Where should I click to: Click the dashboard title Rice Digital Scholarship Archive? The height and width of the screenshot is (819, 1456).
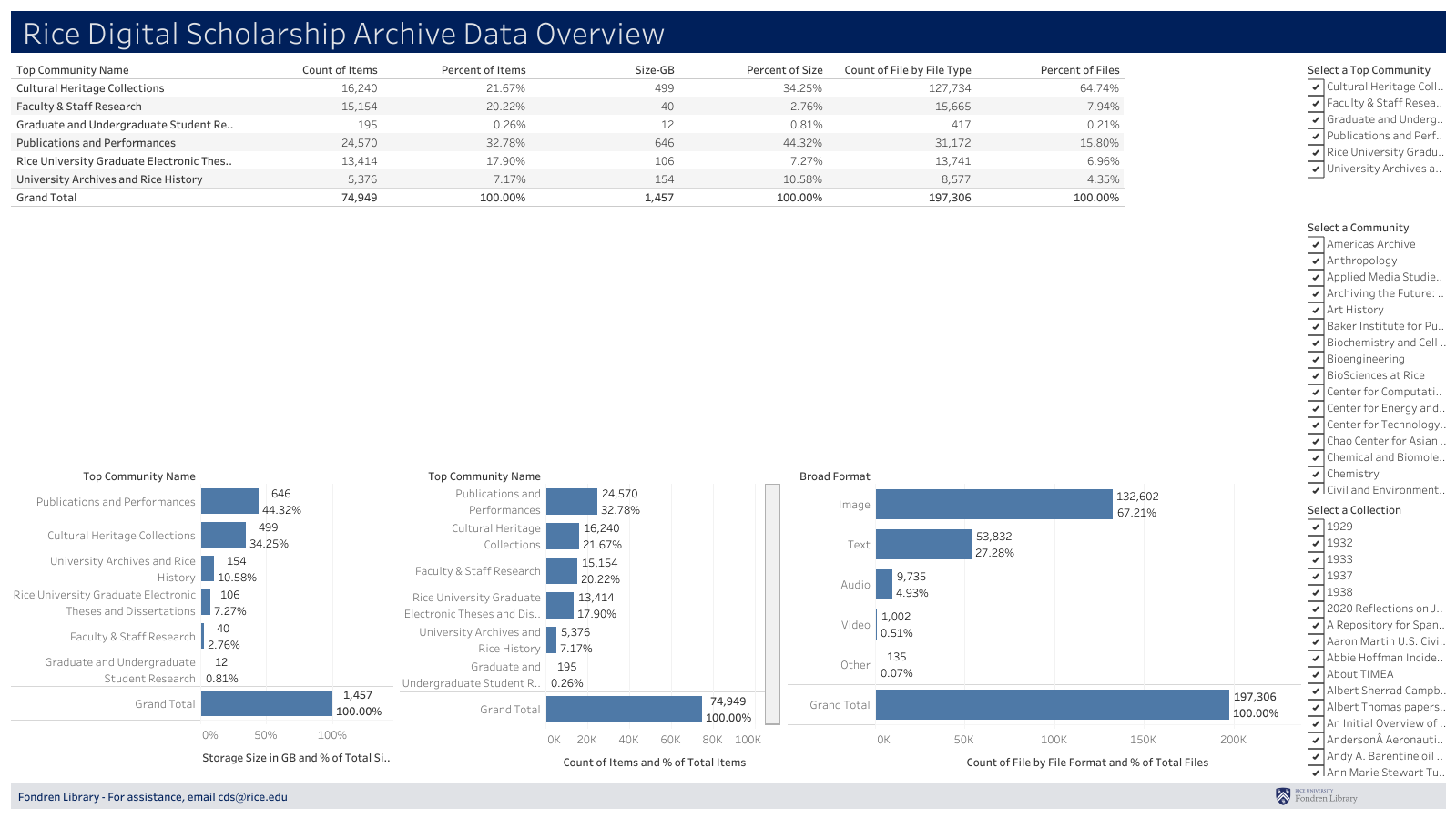343,34
